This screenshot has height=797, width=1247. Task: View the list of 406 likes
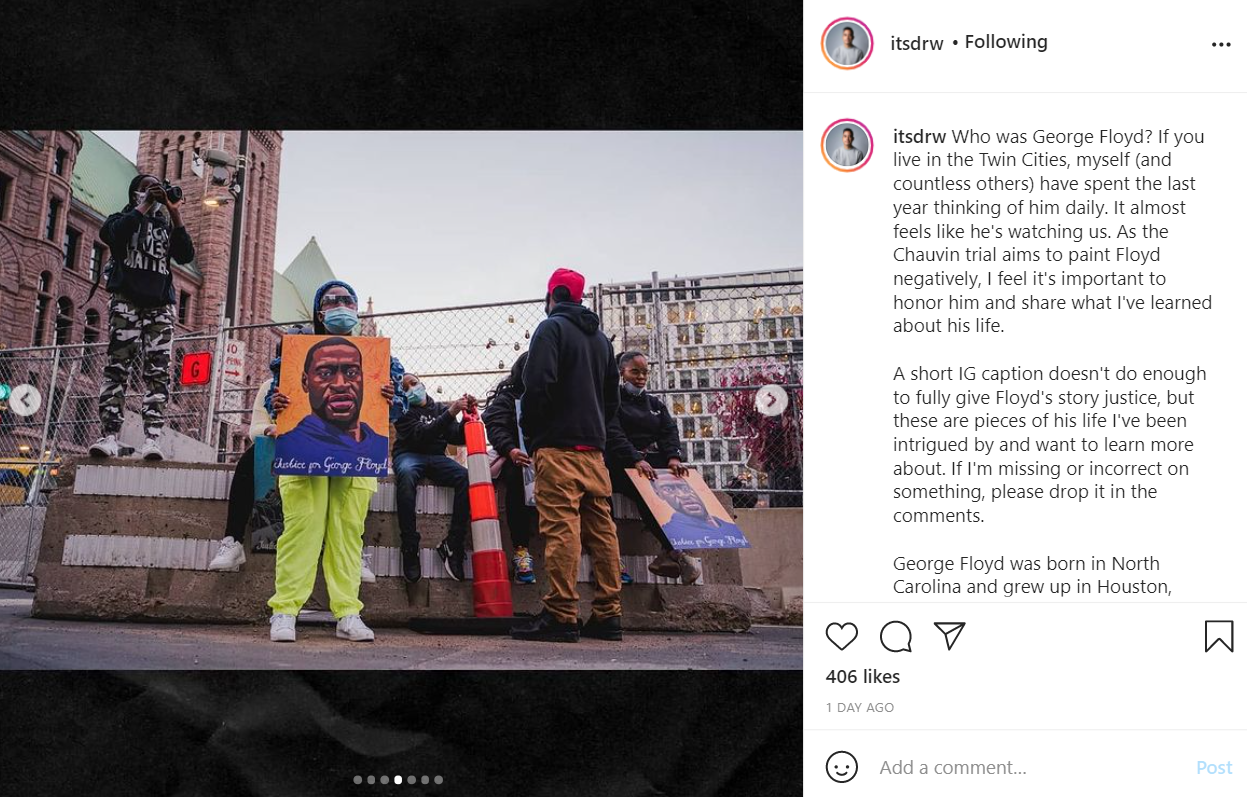coord(863,677)
